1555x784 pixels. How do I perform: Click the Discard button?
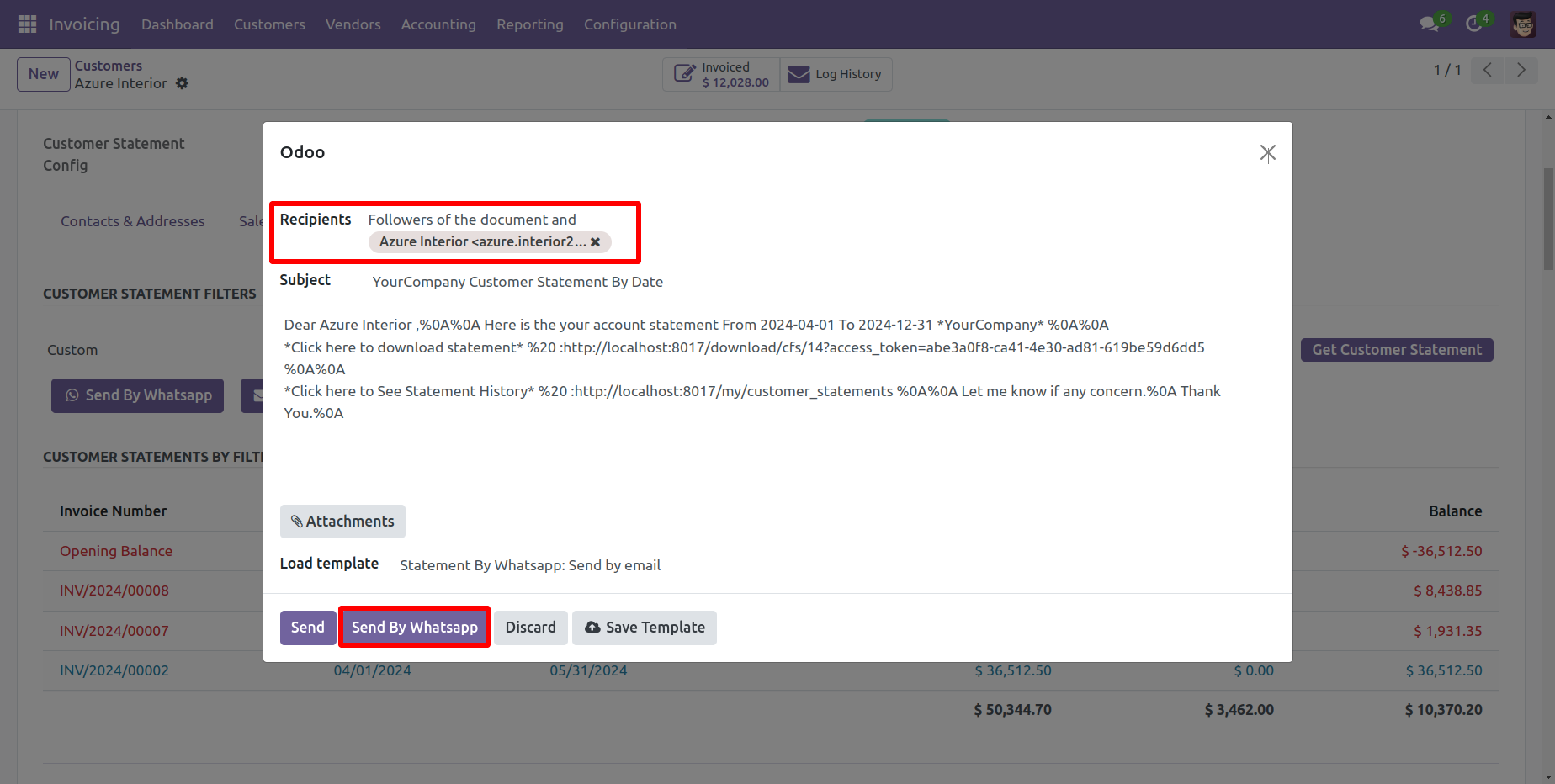[531, 628]
